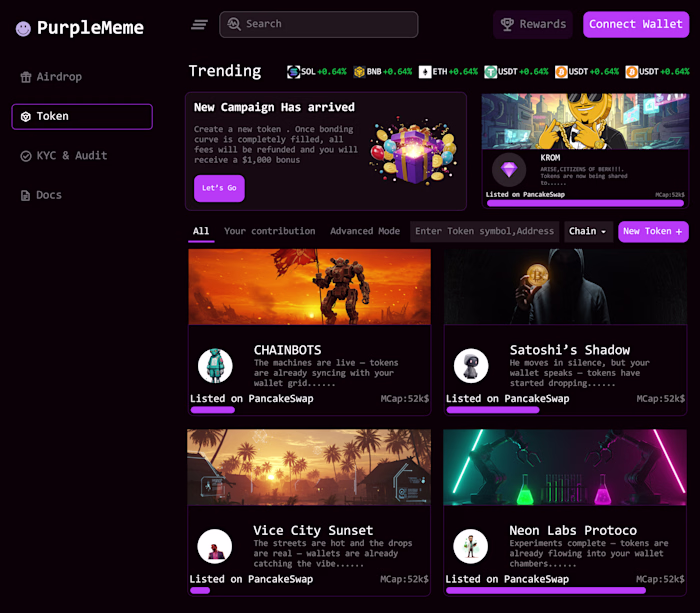This screenshot has height=613, width=700.
Task: Click the New Token + button
Action: point(653,231)
